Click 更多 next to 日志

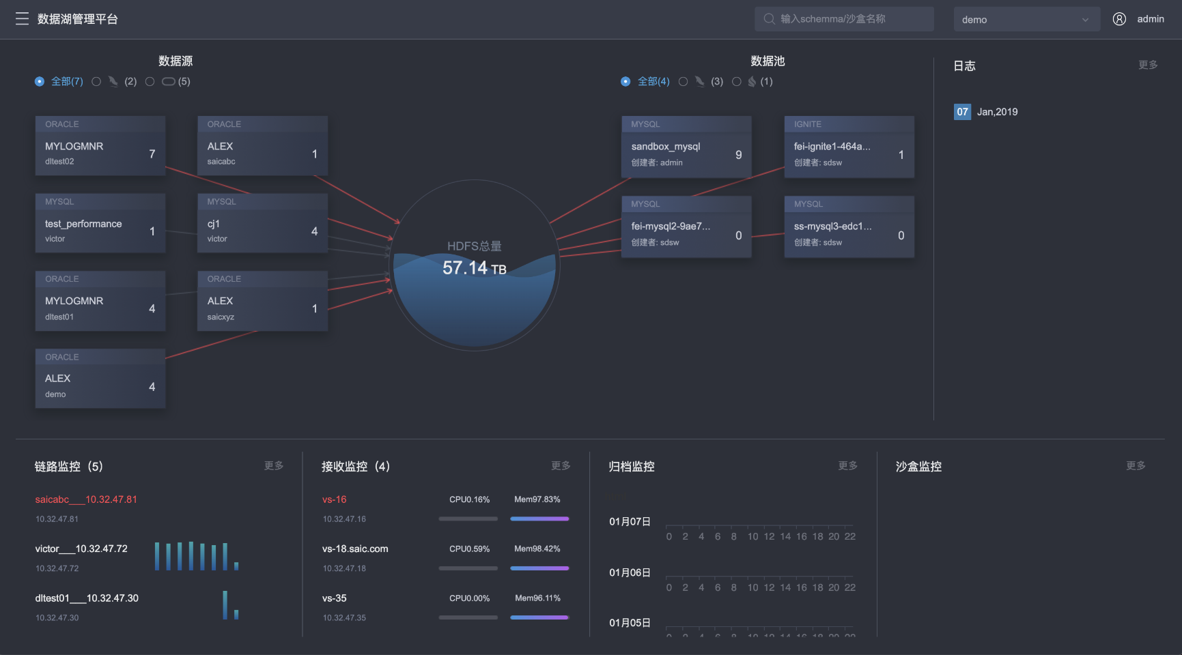point(1147,65)
